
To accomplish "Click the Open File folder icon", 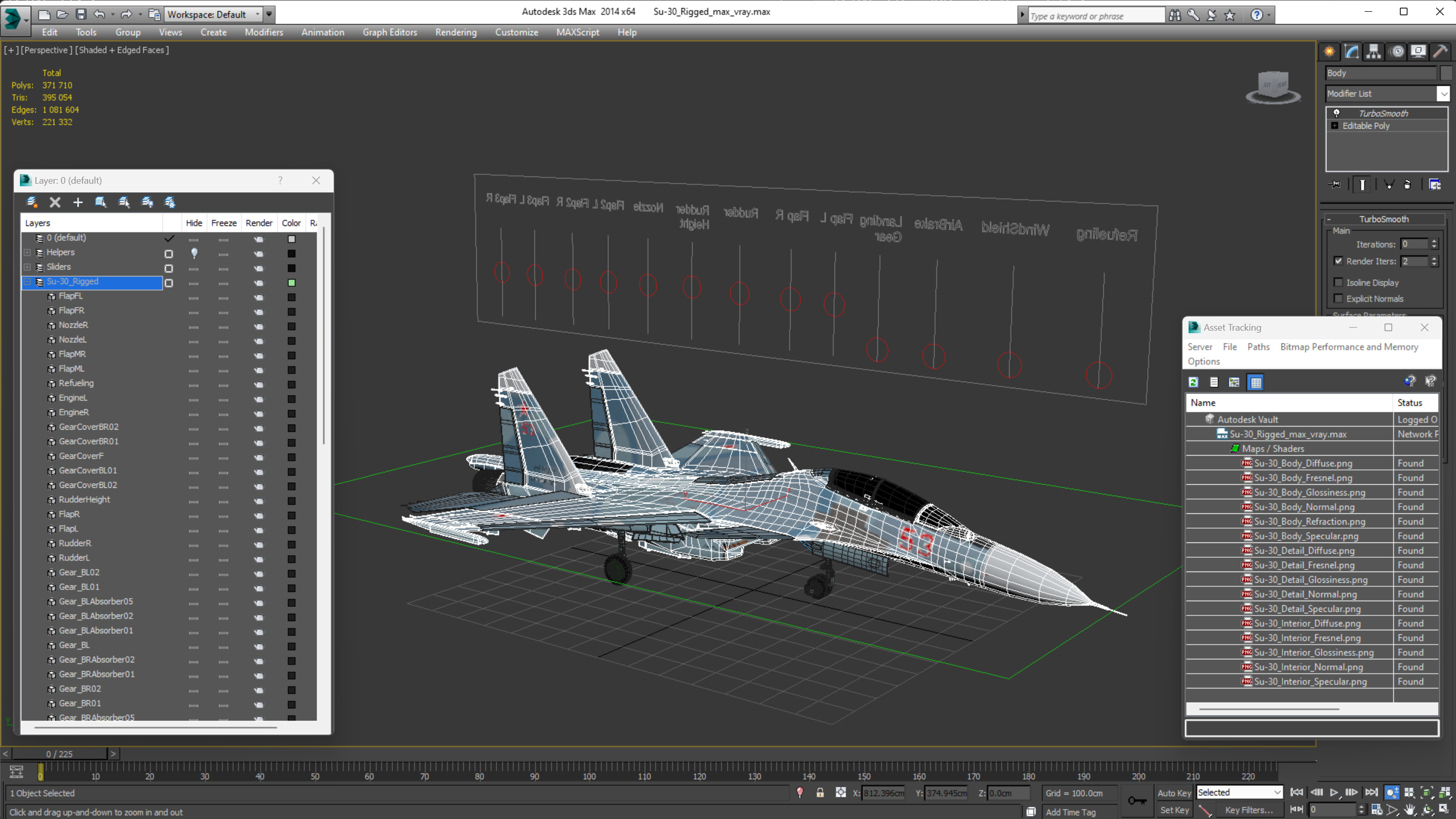I will (x=62, y=14).
